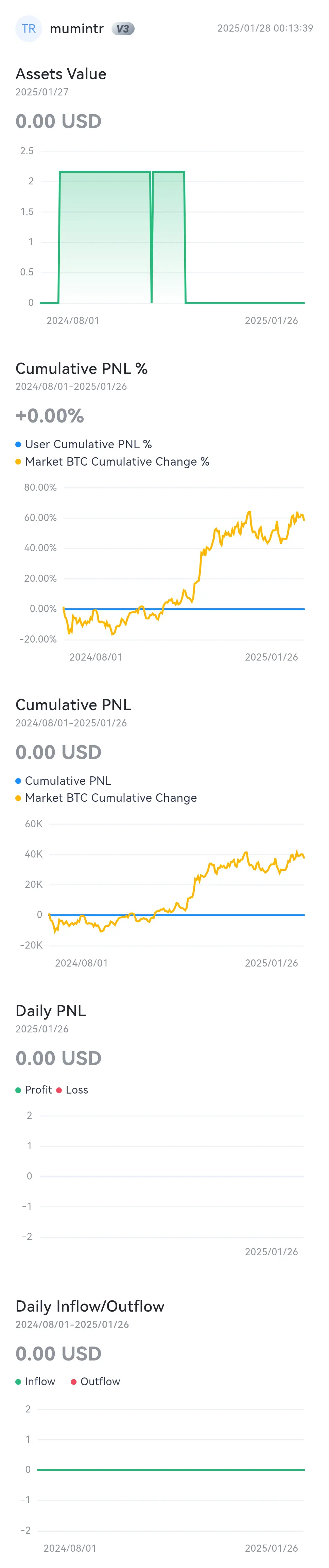Toggle the Inflow green legend marker
The height and width of the screenshot is (1568, 329).
[x=18, y=1381]
